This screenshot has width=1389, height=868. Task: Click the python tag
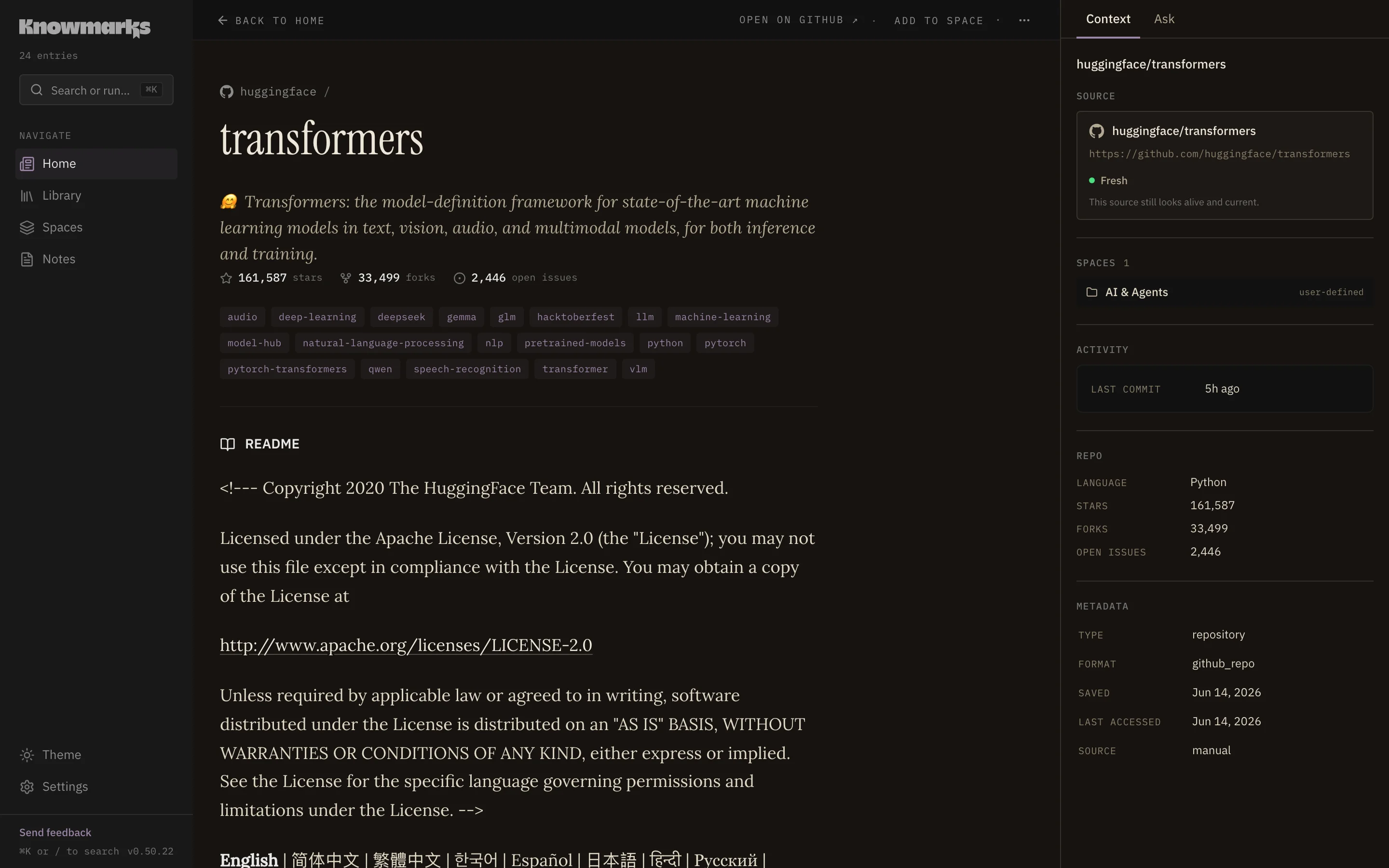tap(665, 343)
